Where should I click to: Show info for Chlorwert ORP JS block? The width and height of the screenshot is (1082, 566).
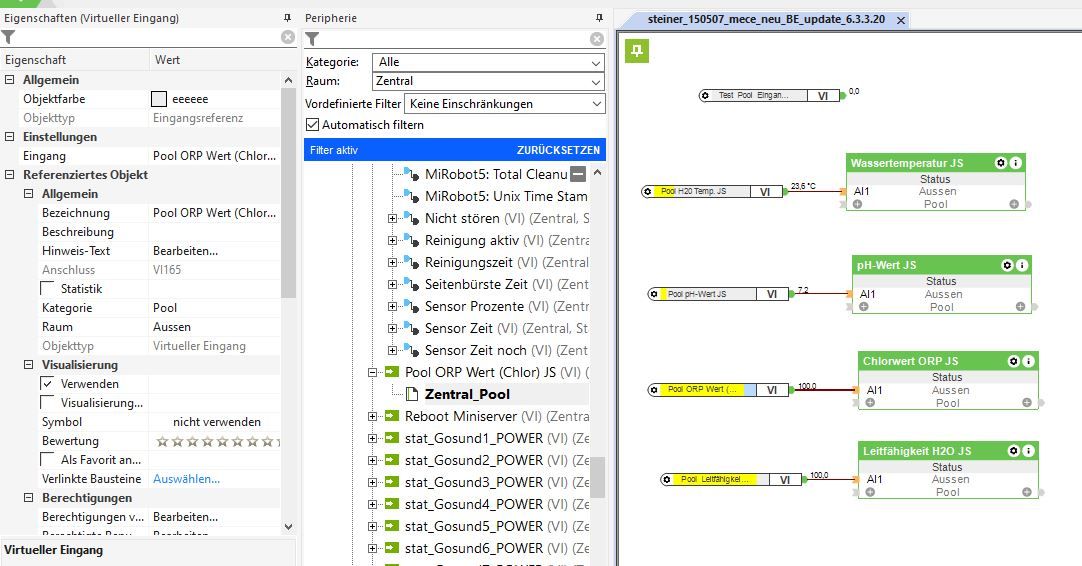point(1028,361)
